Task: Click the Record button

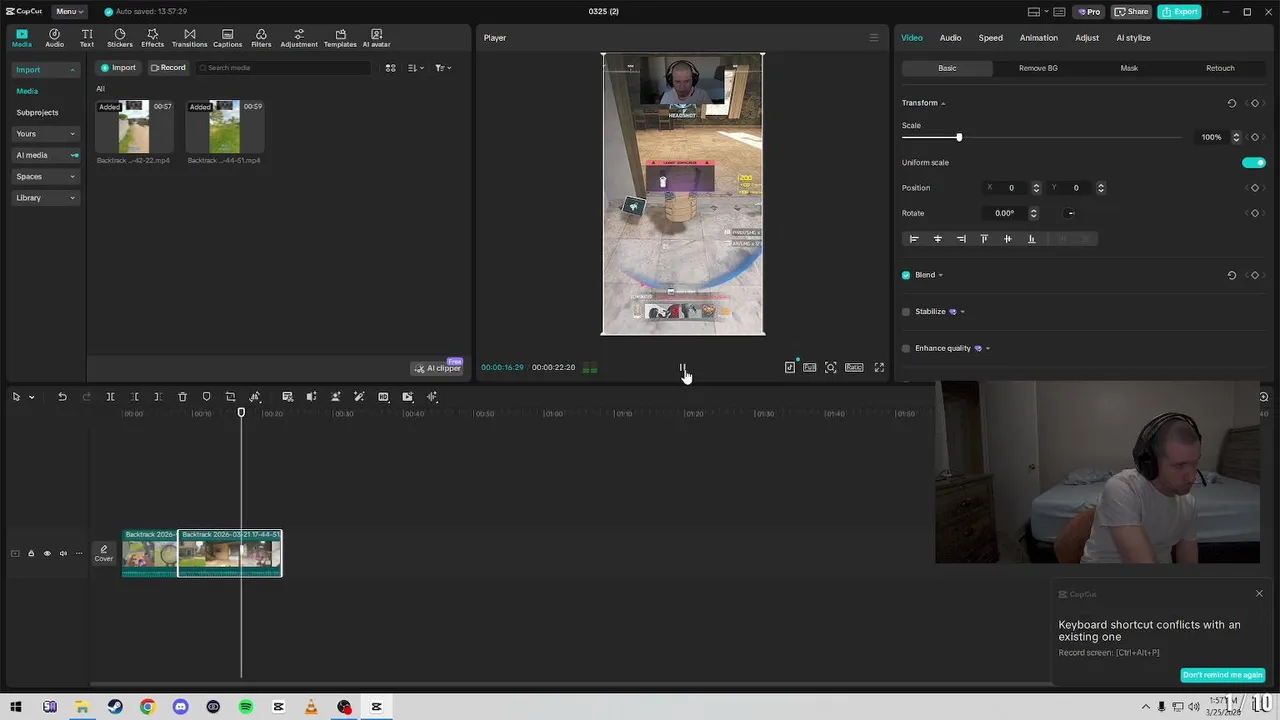Action: [x=168, y=68]
